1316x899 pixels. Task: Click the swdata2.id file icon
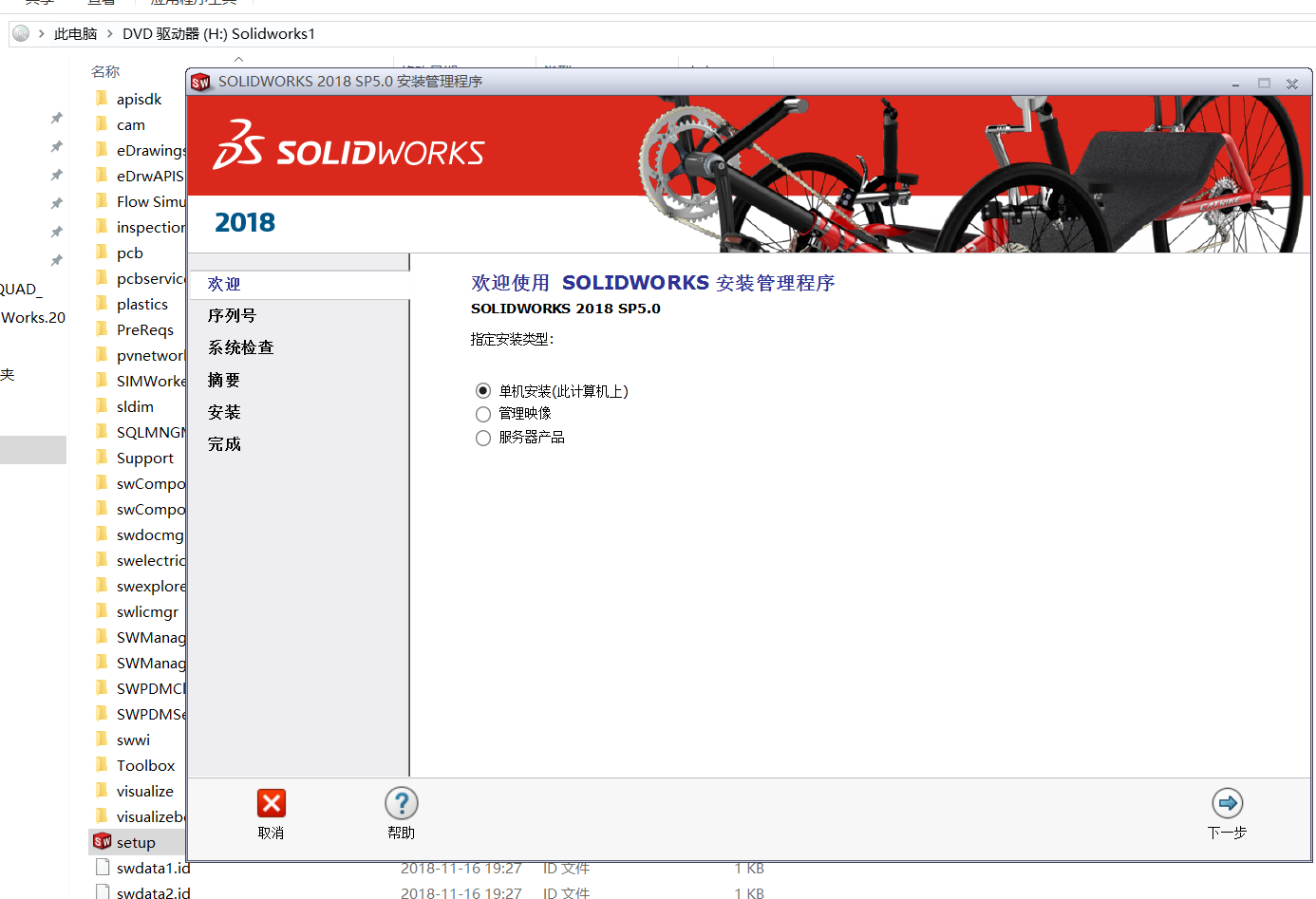tap(103, 891)
